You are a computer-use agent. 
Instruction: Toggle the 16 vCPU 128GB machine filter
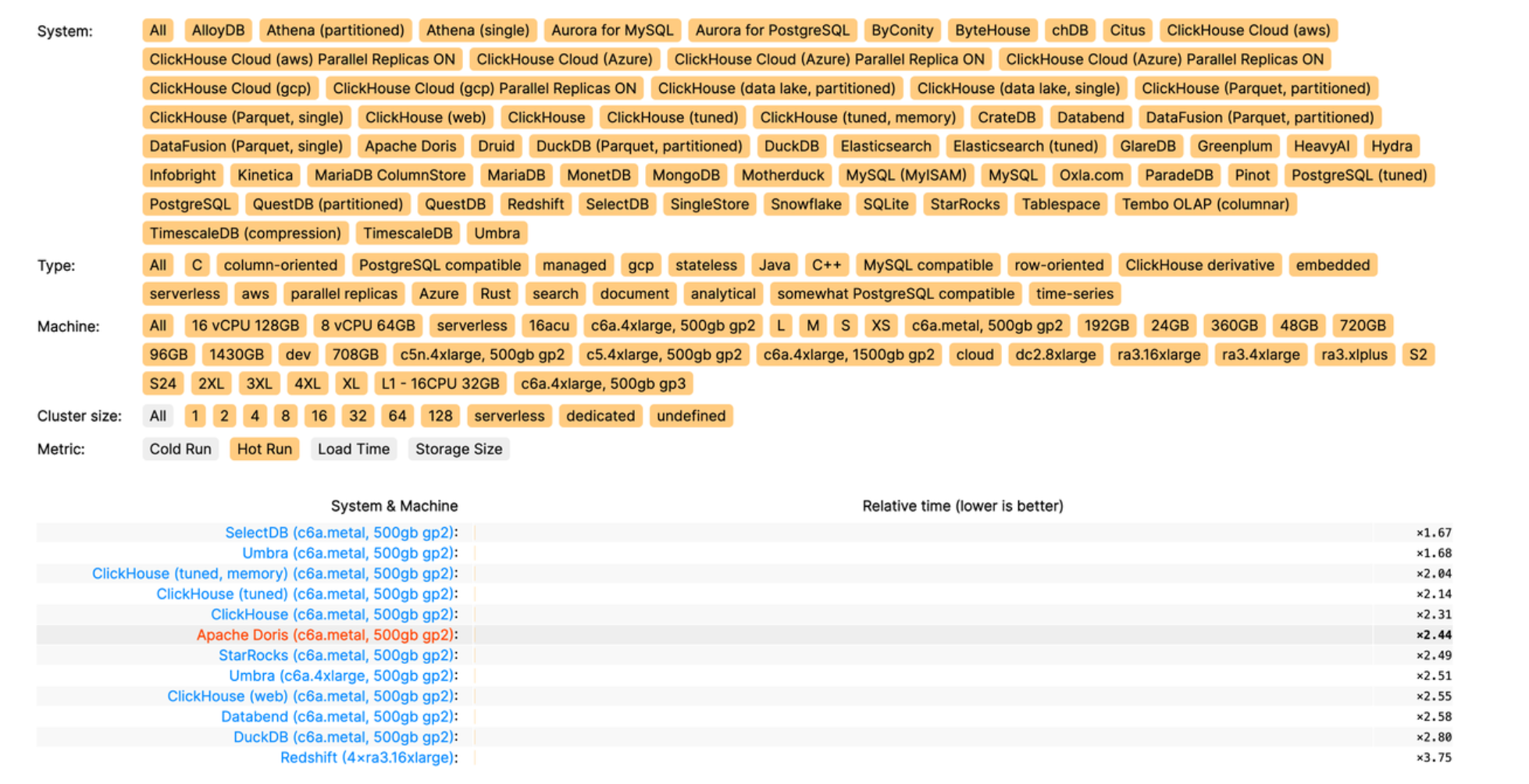tap(245, 326)
